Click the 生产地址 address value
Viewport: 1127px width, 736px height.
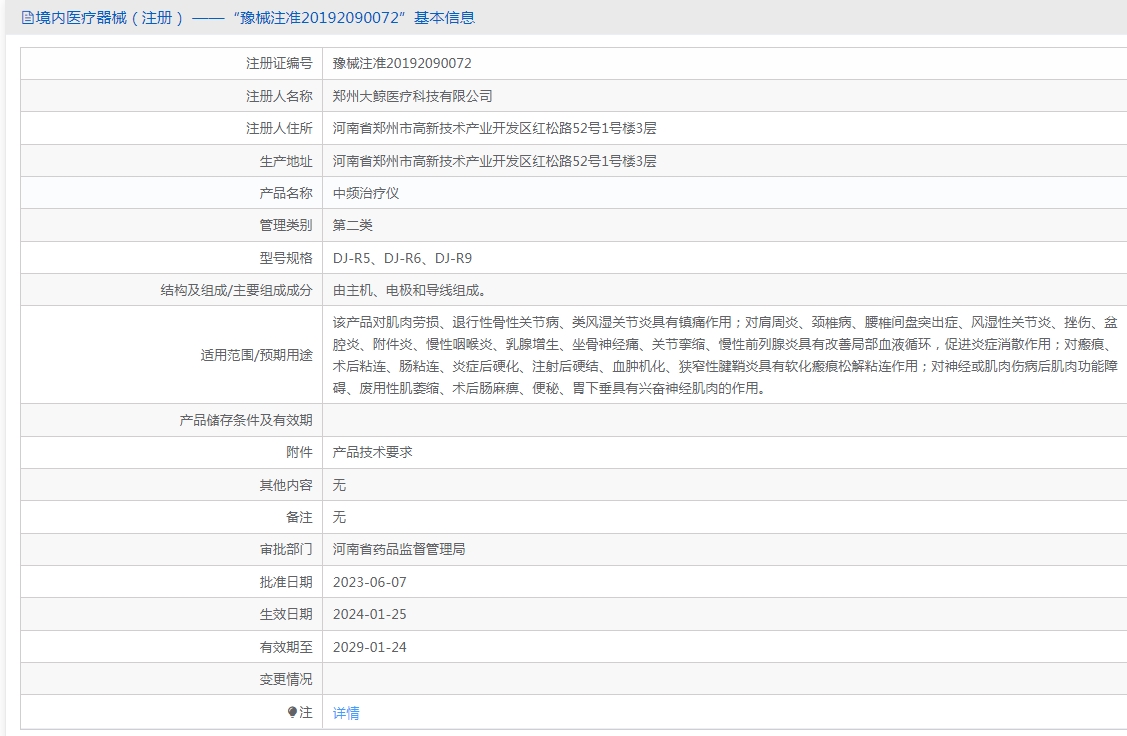pyautogui.click(x=494, y=161)
